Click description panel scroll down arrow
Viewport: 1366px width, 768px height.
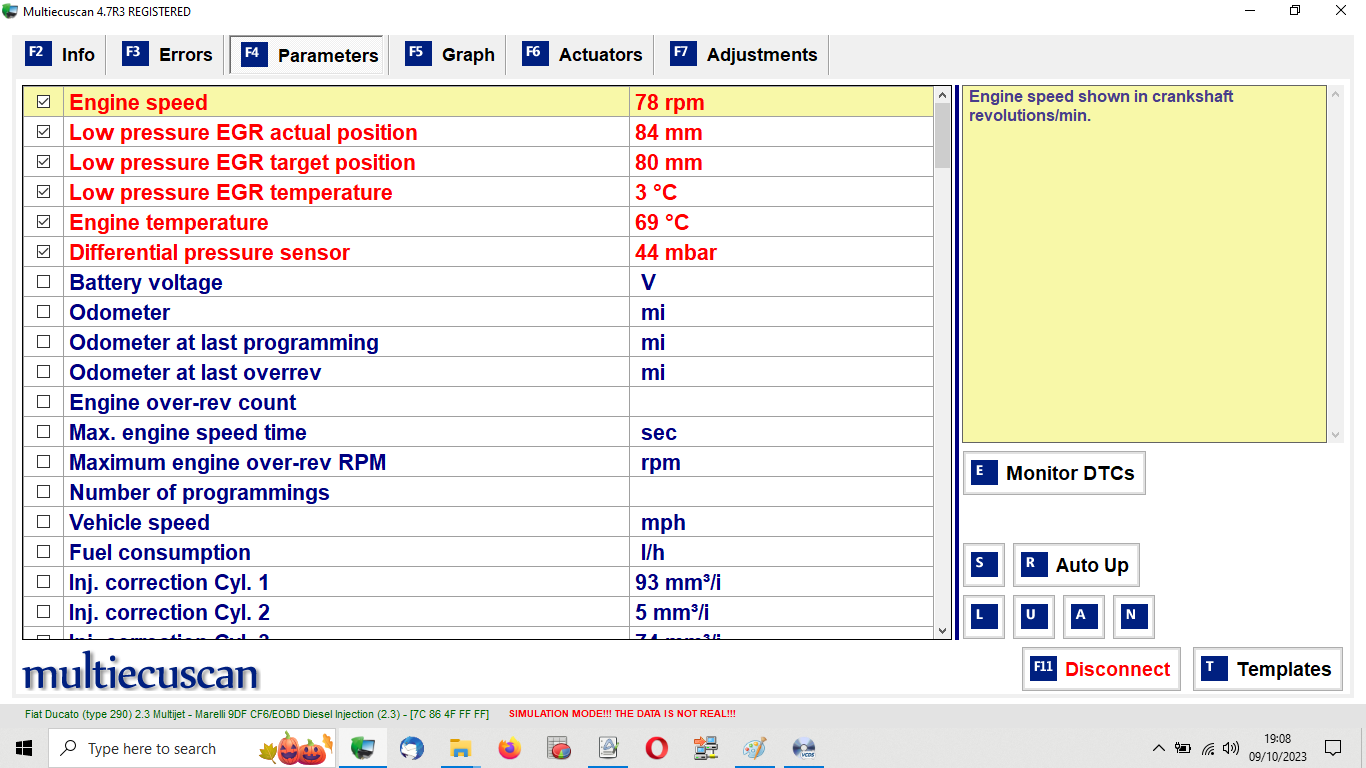(x=1336, y=435)
